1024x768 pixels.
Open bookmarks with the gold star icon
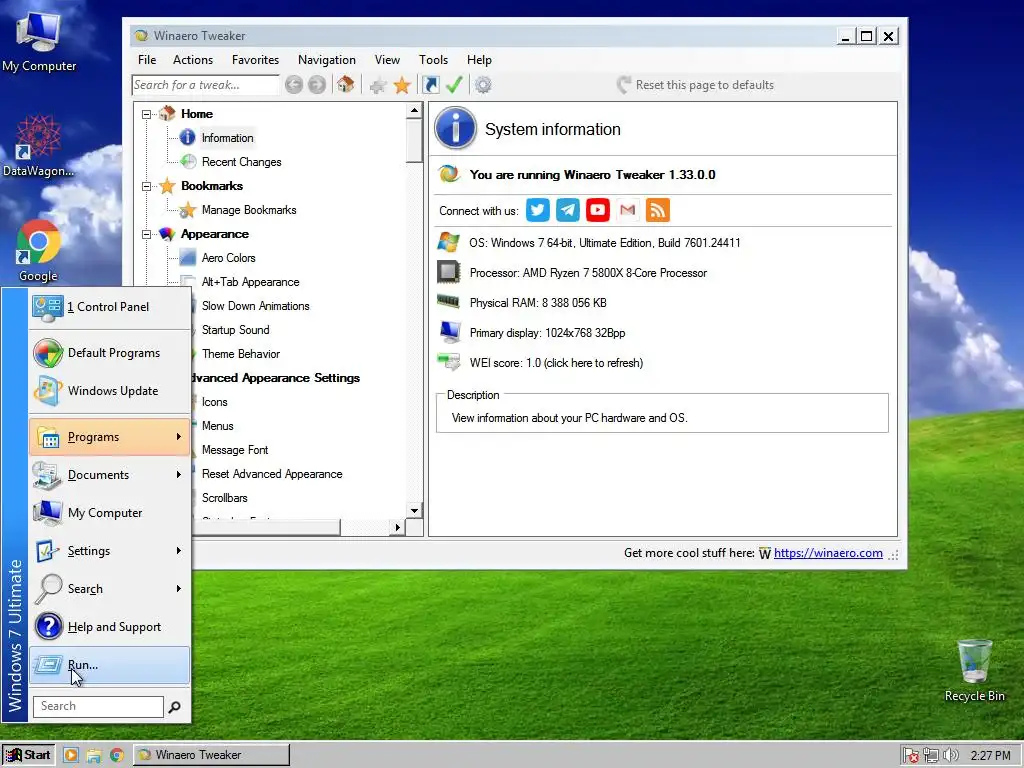(x=402, y=85)
